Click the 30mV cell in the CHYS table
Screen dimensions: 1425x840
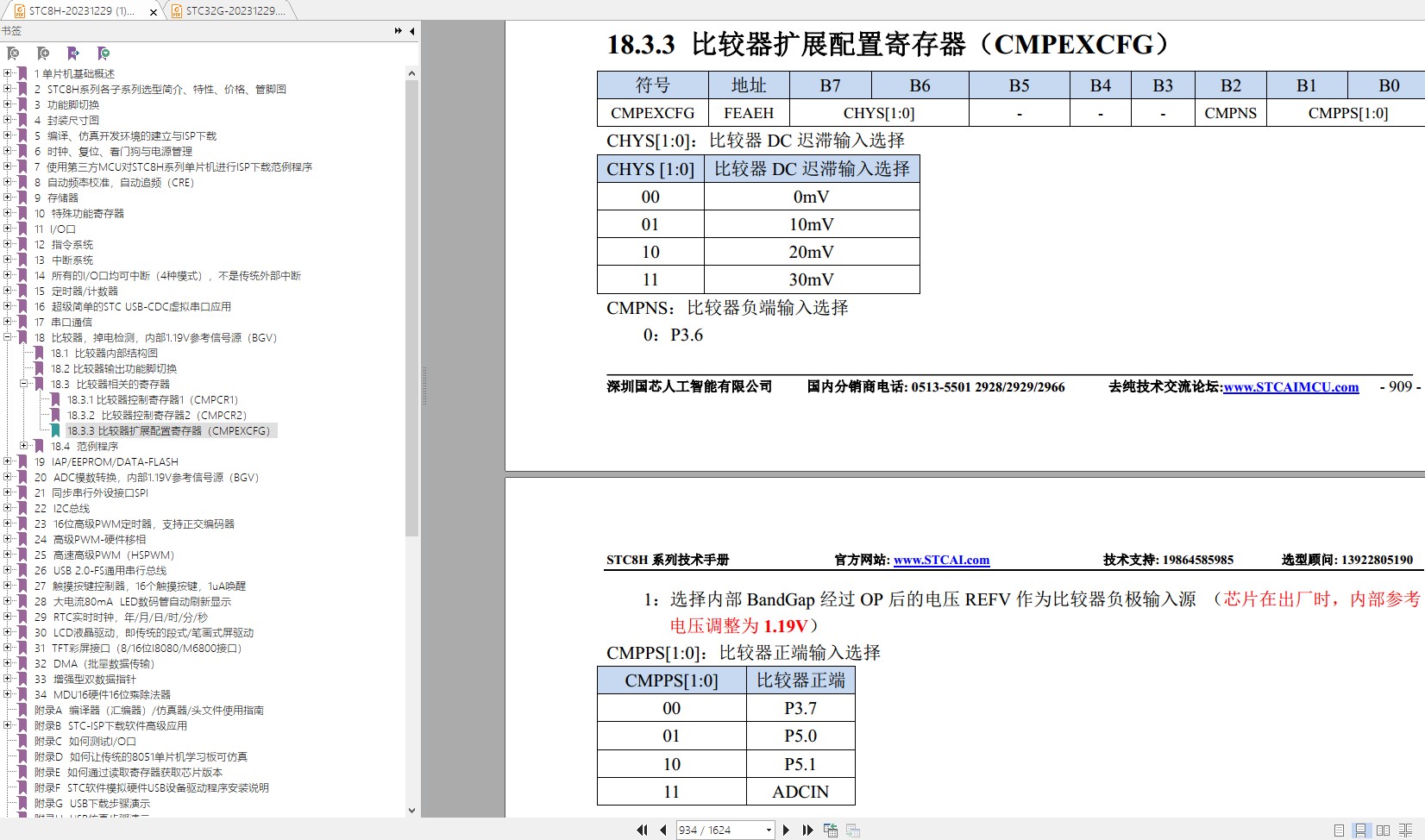pyautogui.click(x=812, y=279)
